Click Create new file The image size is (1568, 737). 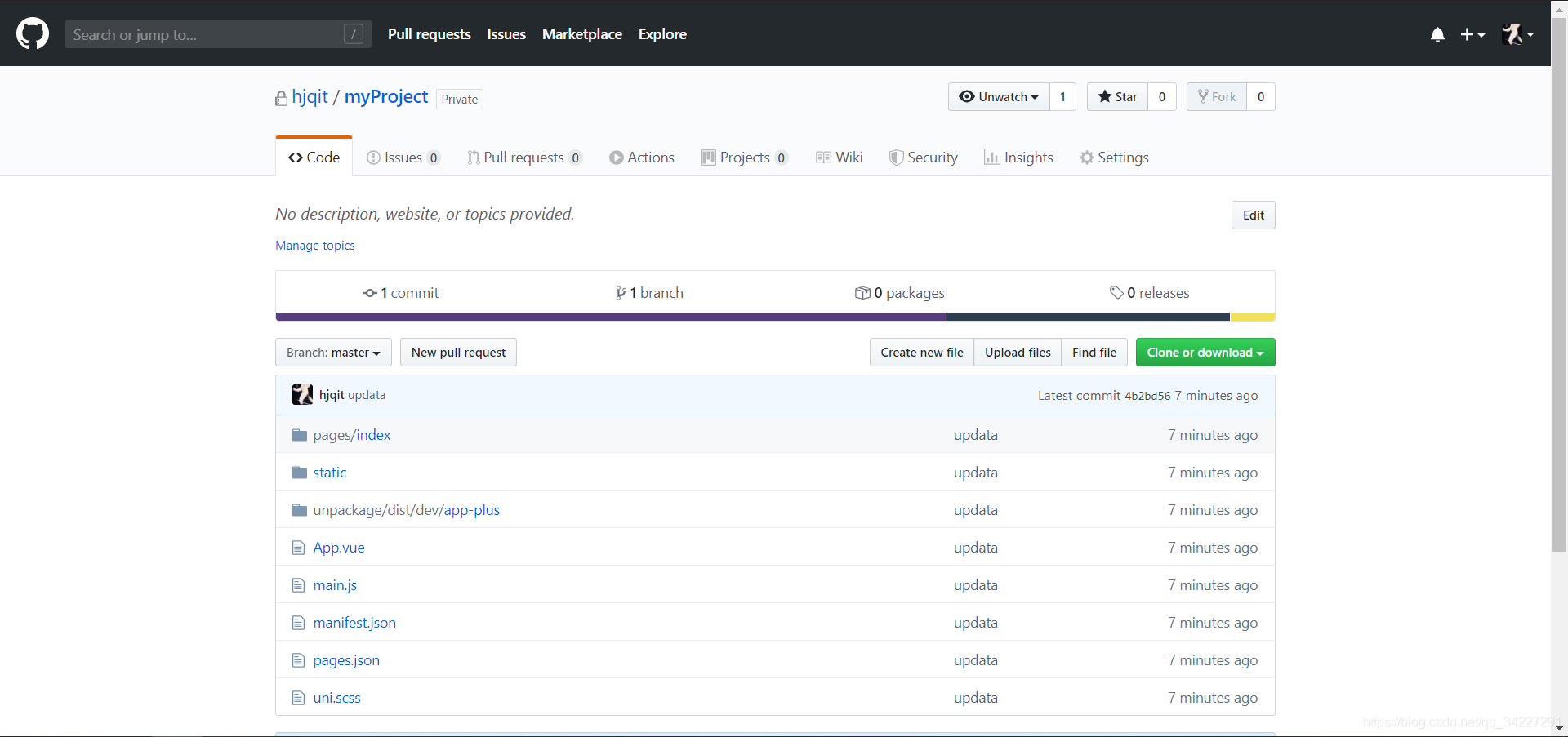click(x=922, y=353)
